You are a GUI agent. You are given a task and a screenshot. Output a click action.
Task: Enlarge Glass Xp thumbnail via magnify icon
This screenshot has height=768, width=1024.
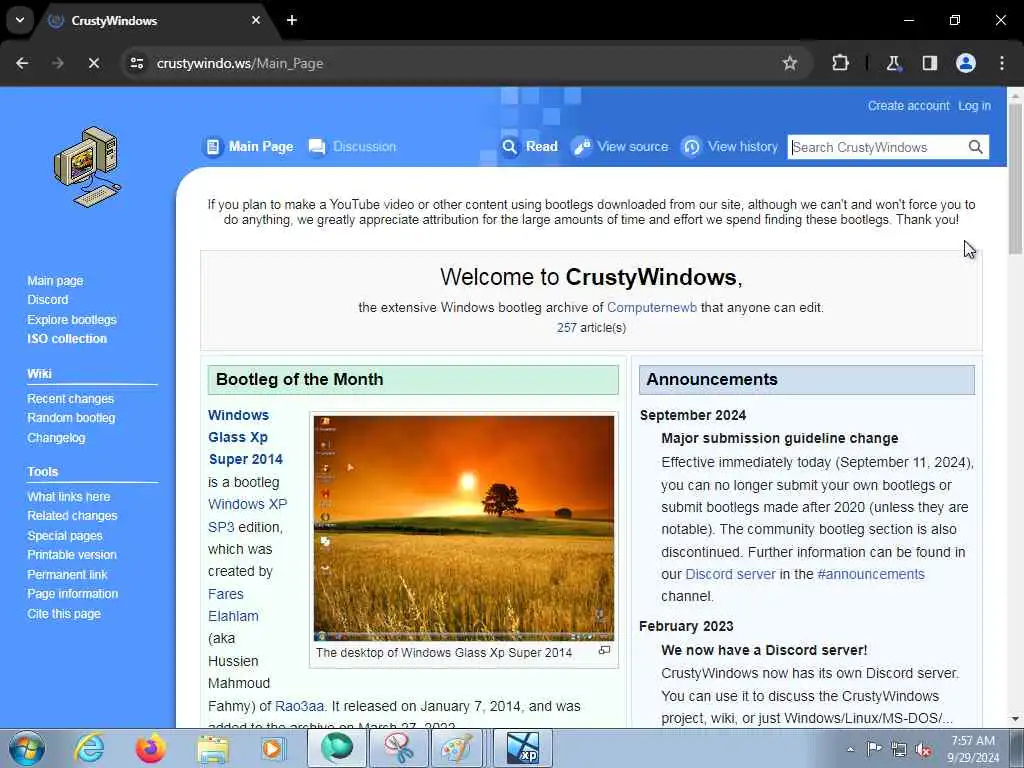[x=605, y=650]
